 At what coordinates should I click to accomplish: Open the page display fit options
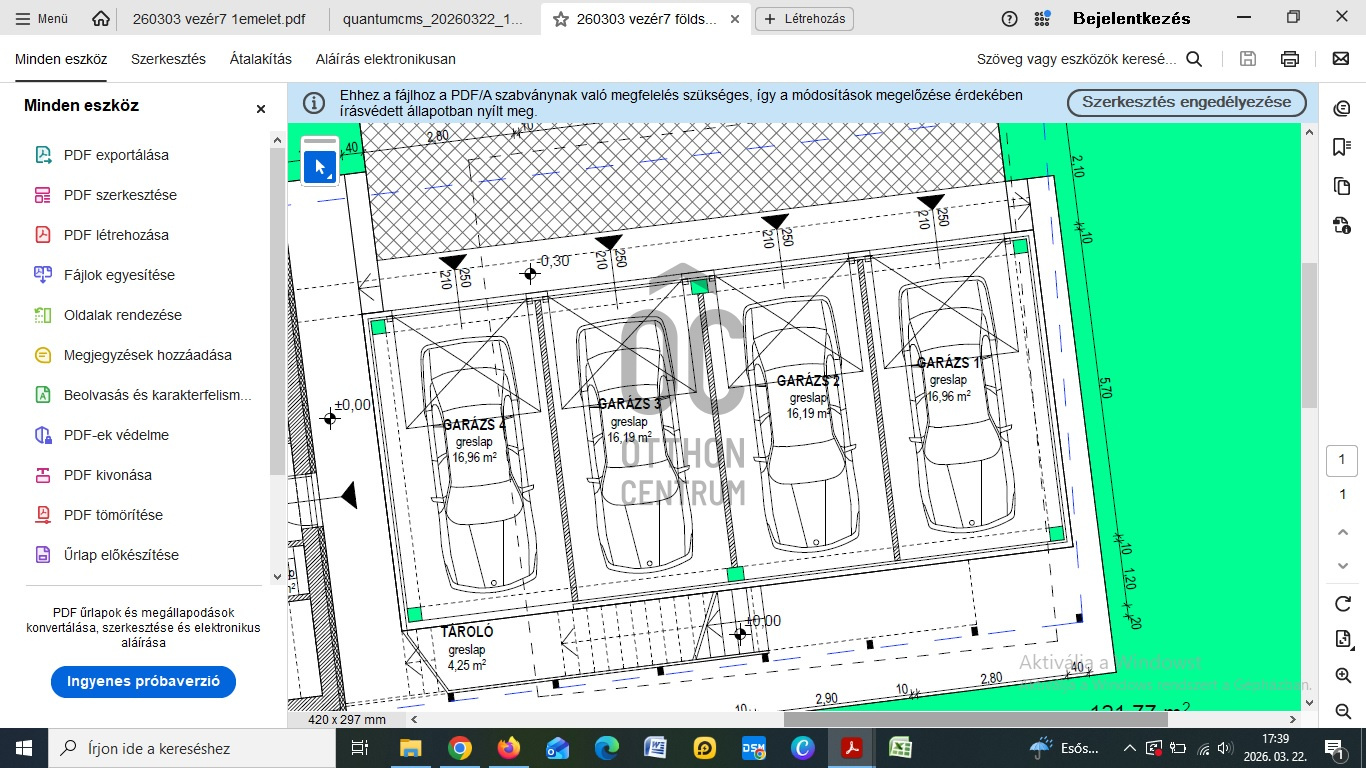click(1343, 640)
